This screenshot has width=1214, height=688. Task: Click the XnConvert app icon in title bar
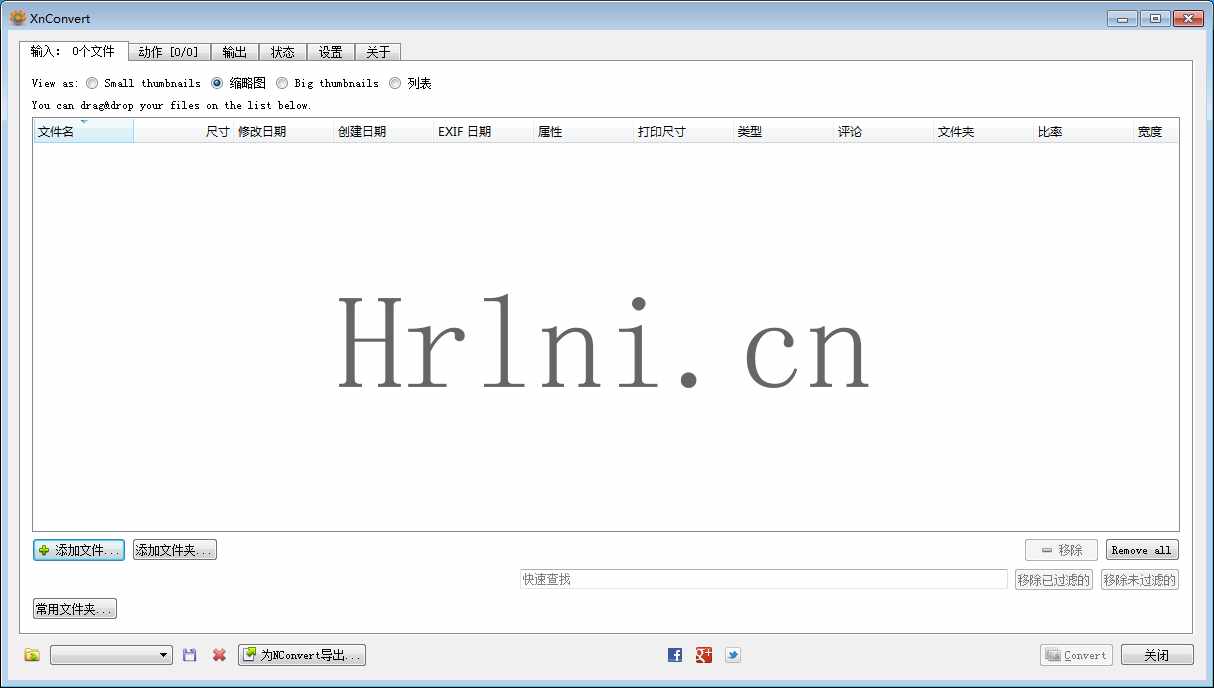click(18, 18)
